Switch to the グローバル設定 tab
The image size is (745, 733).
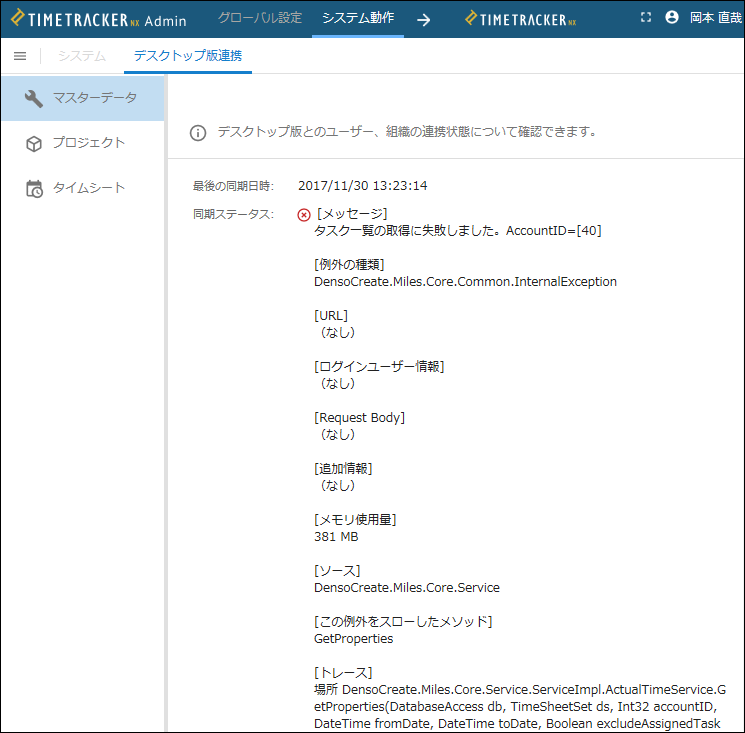coord(259,18)
